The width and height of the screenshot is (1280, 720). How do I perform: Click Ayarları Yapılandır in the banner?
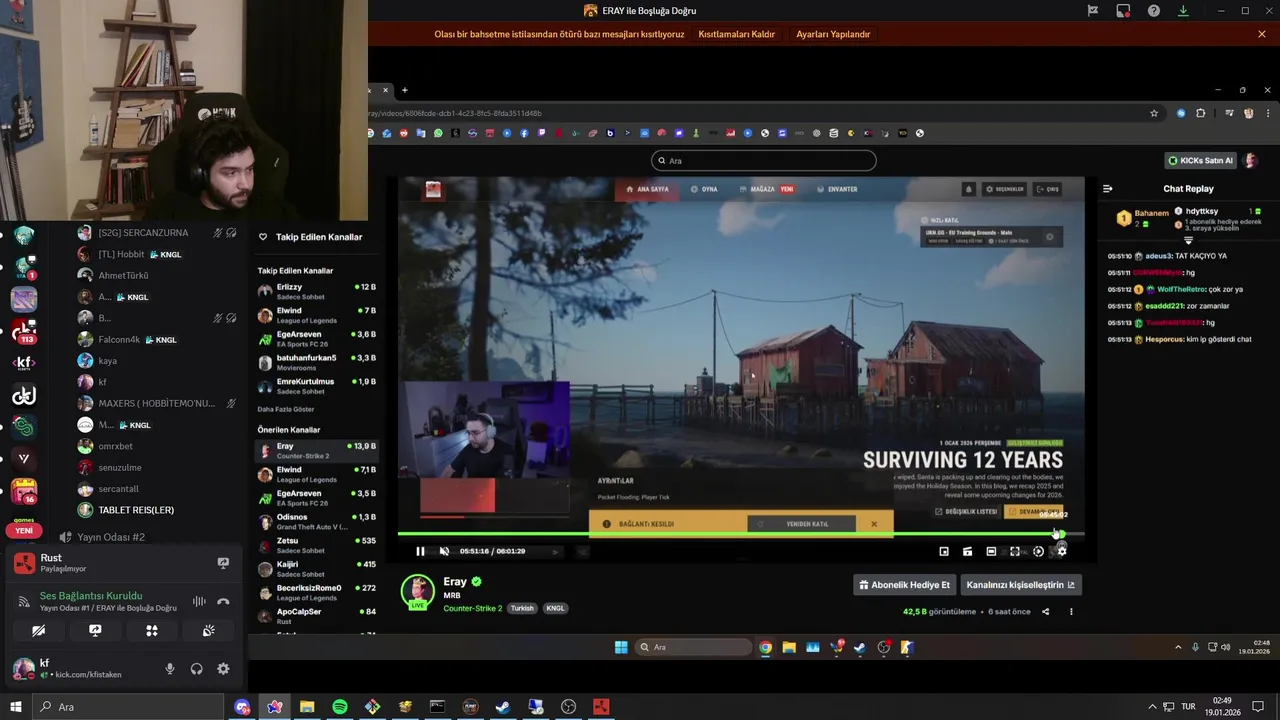coord(833,34)
